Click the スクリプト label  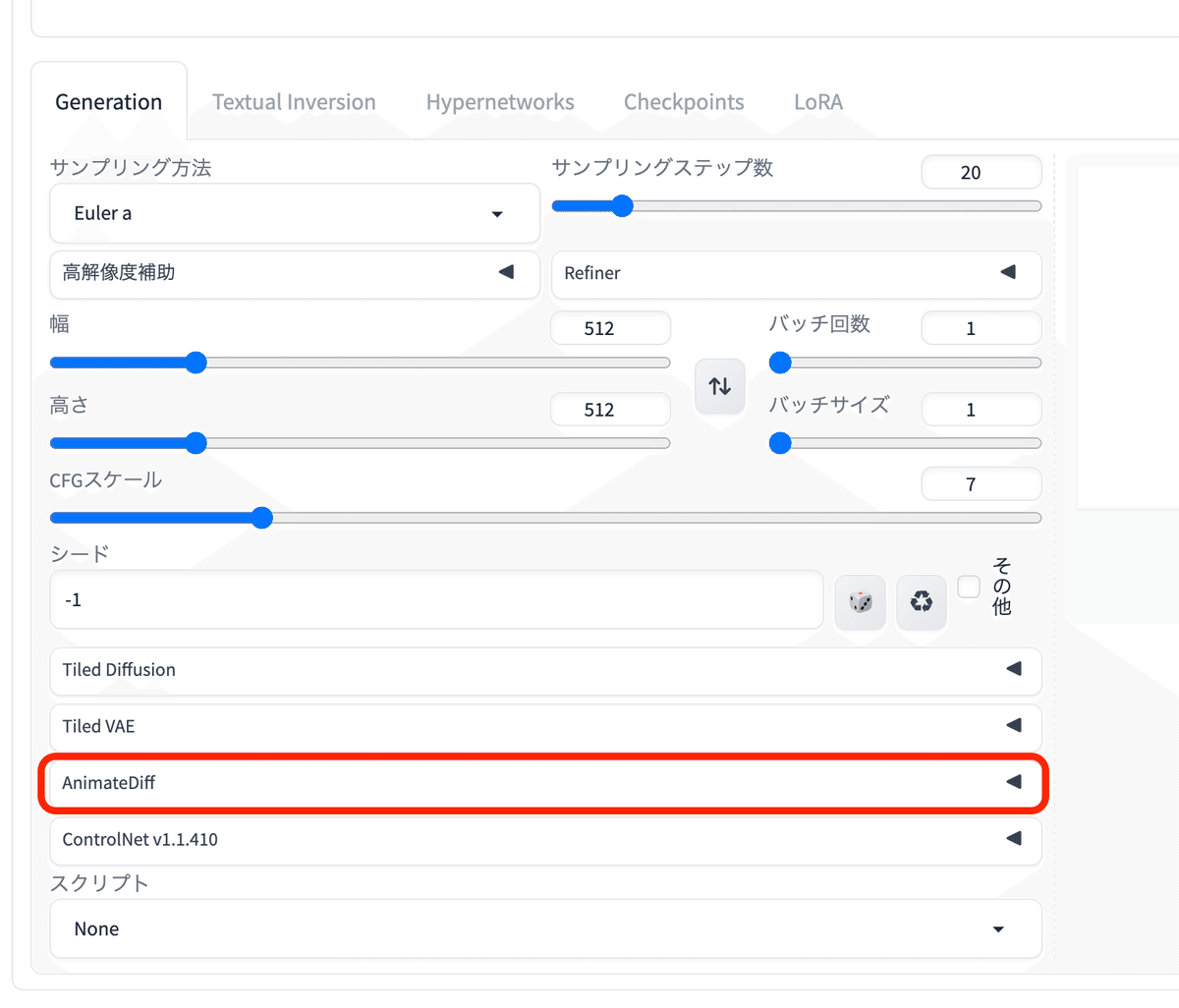[x=99, y=883]
